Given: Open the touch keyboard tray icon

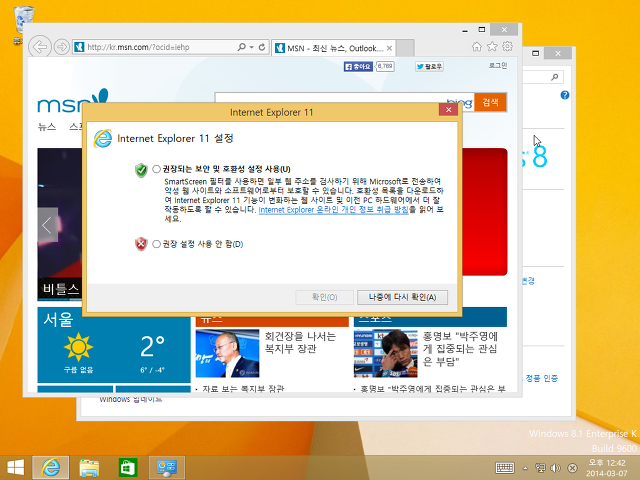Looking at the screenshot, I should [x=505, y=468].
